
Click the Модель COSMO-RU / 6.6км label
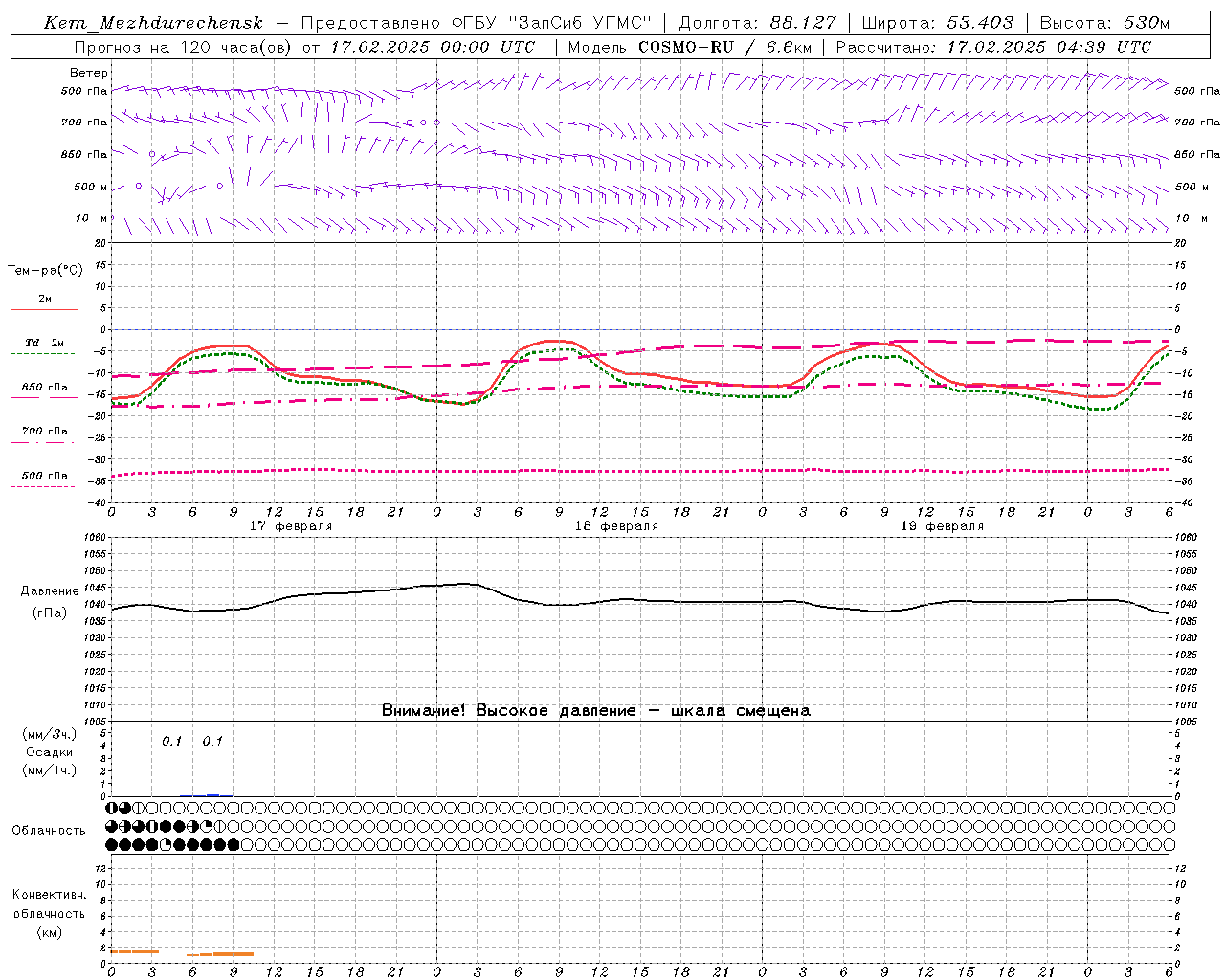pyautogui.click(x=690, y=47)
